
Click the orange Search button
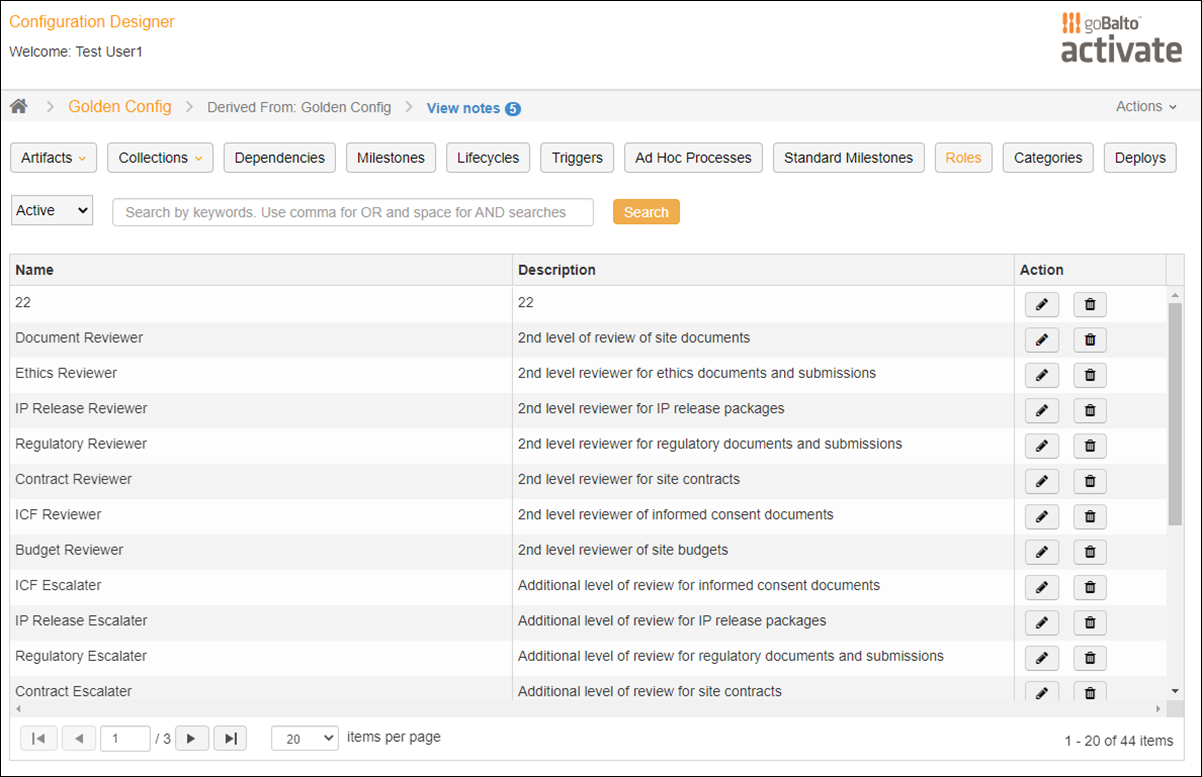click(x=646, y=212)
